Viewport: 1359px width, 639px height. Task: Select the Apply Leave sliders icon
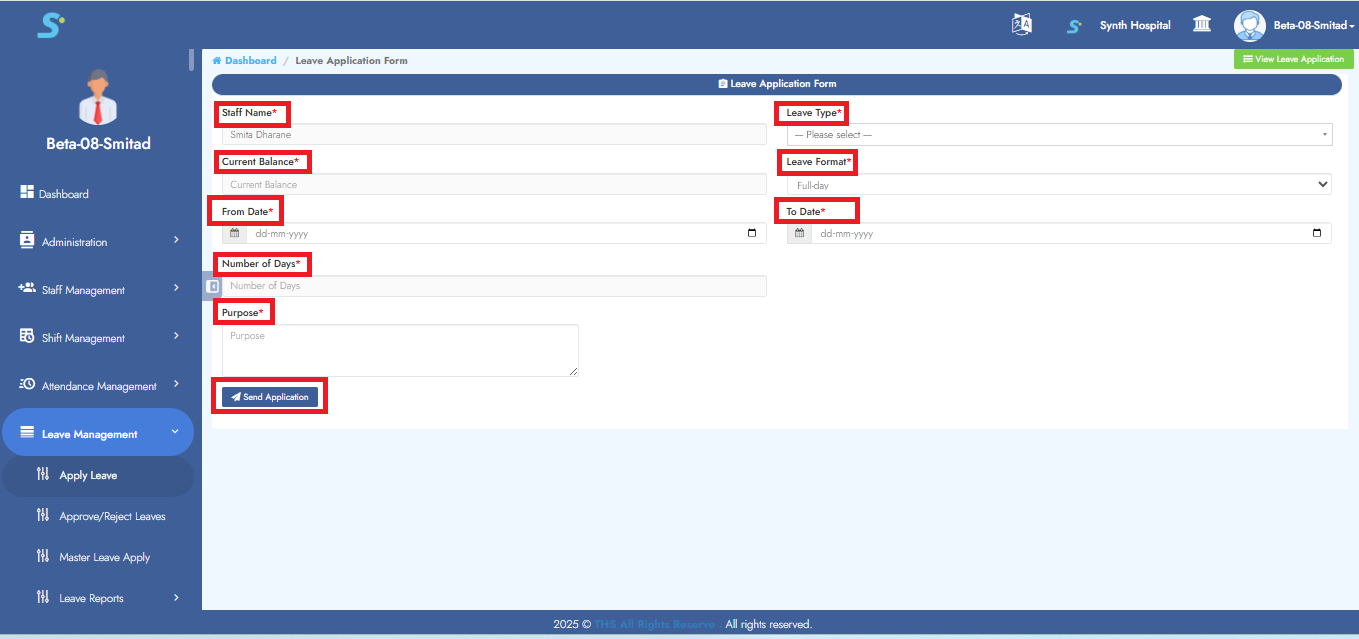click(43, 474)
